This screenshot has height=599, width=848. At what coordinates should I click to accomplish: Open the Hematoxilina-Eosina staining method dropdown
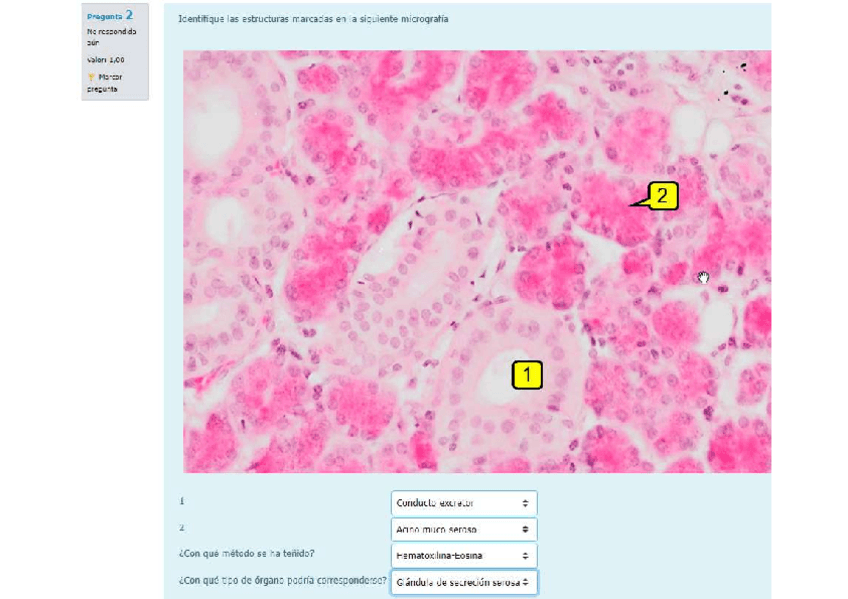[463, 555]
